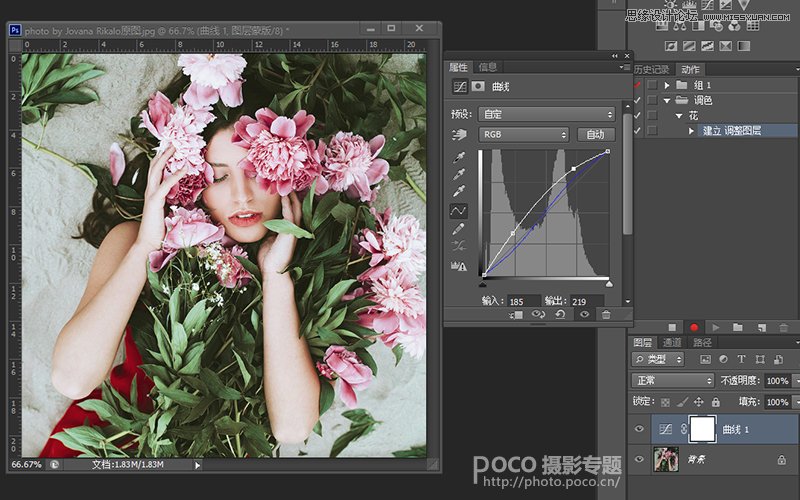Filter layers by shape layers
Image resolution: width=800 pixels, height=500 pixels.
pyautogui.click(x=760, y=359)
